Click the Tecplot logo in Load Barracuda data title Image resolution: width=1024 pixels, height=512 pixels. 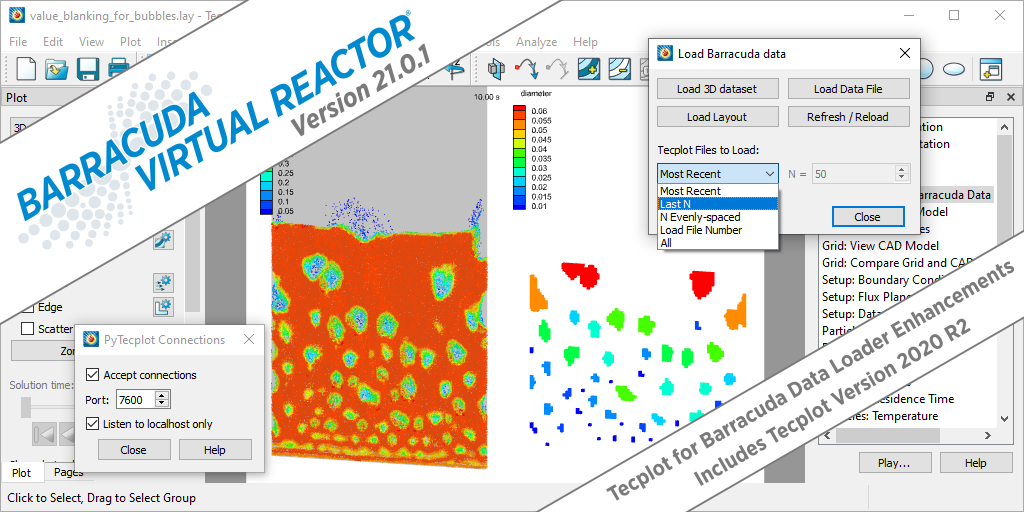(x=665, y=54)
